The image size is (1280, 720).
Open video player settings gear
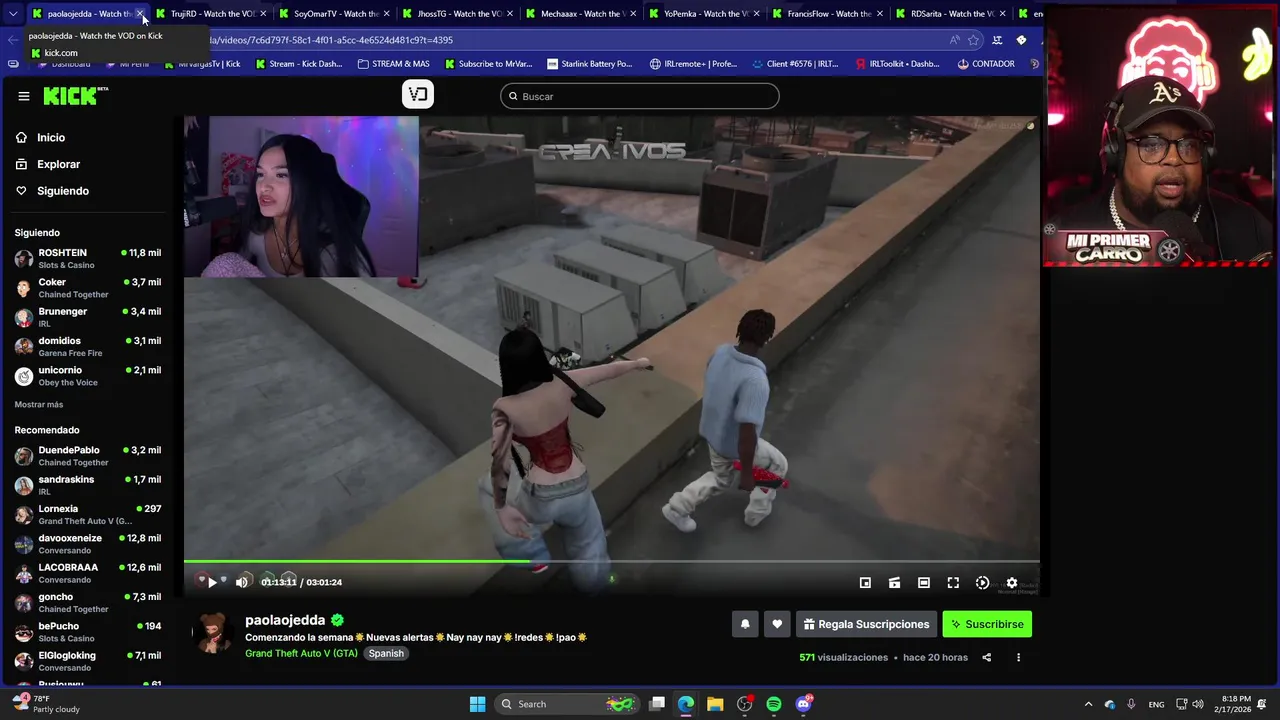point(1012,583)
